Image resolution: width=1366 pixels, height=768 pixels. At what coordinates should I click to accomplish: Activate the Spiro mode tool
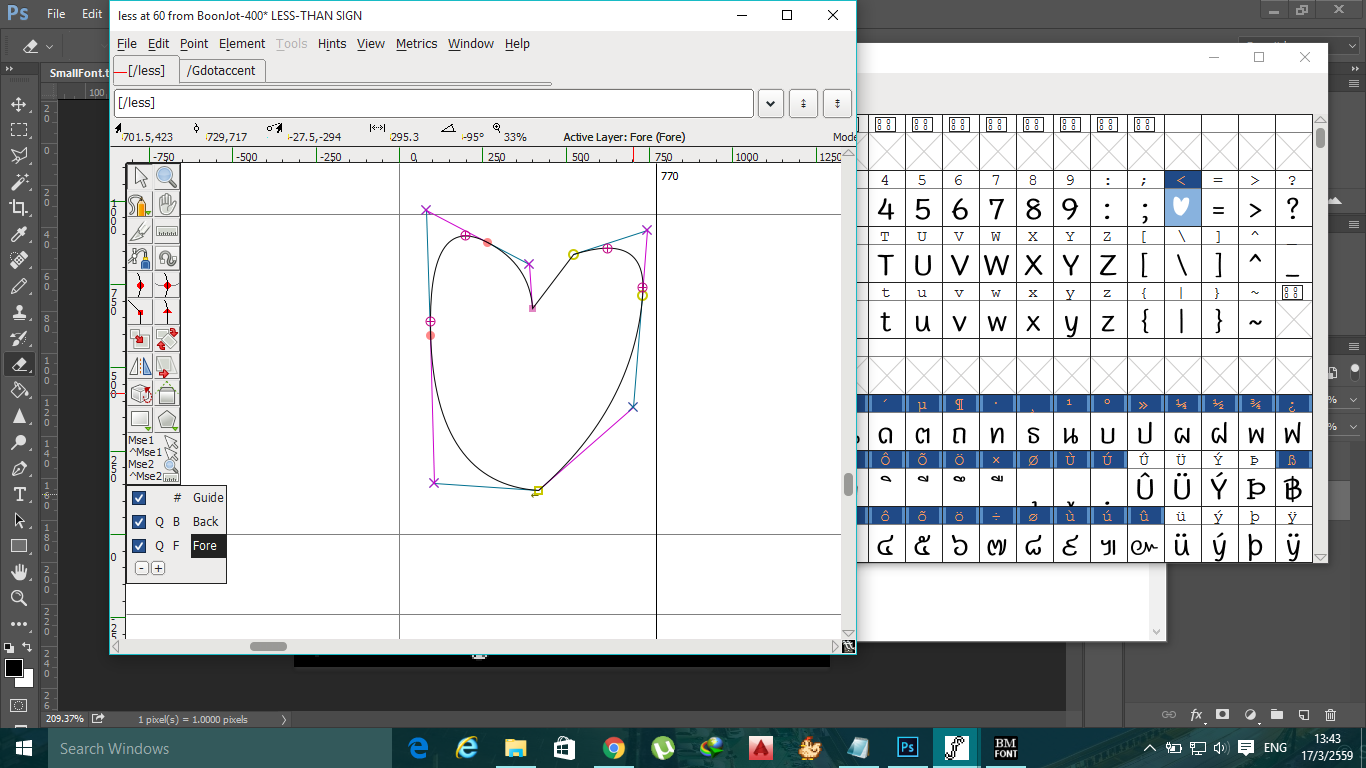click(167, 259)
